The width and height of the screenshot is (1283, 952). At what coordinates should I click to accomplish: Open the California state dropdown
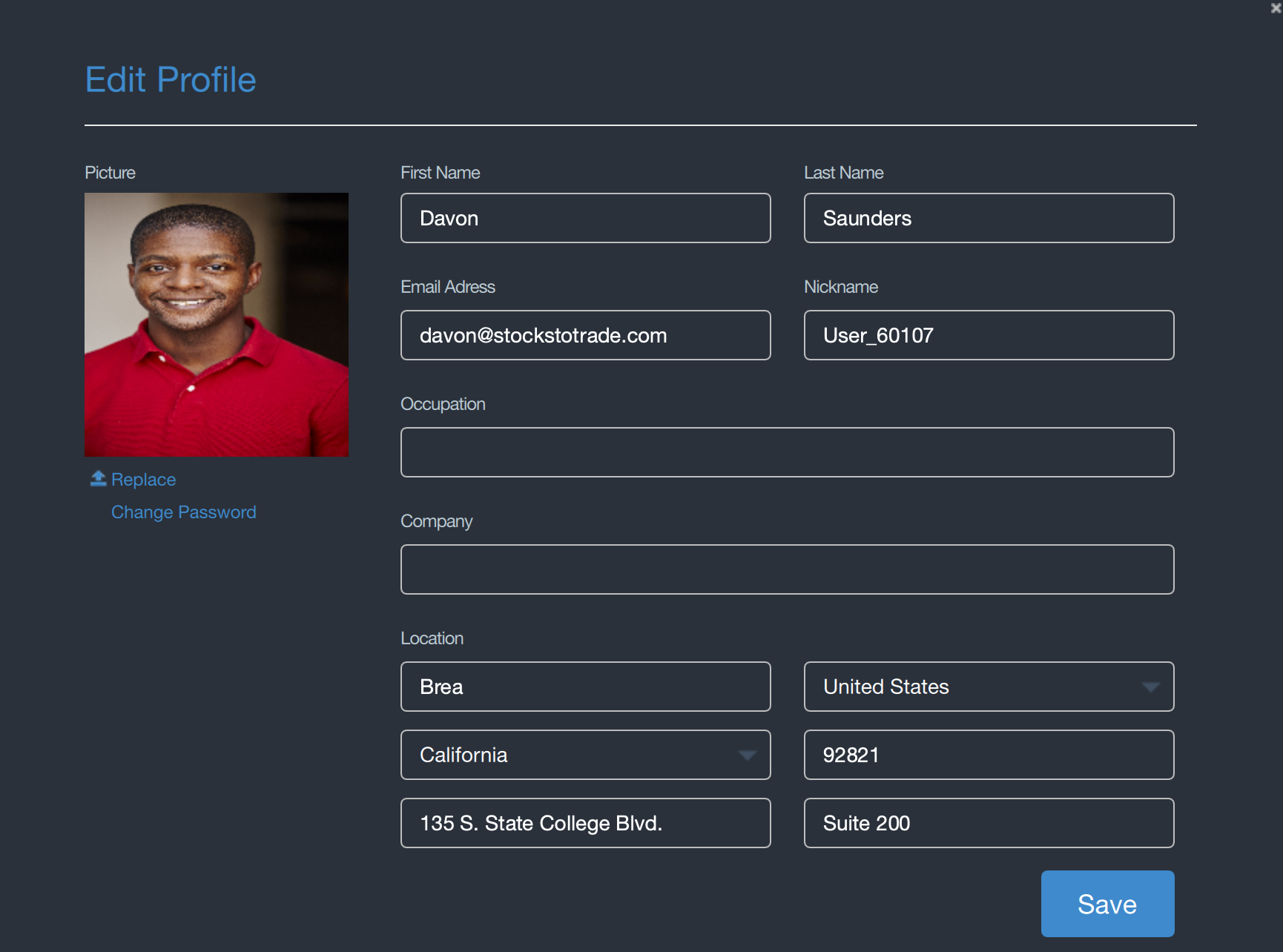pos(585,755)
